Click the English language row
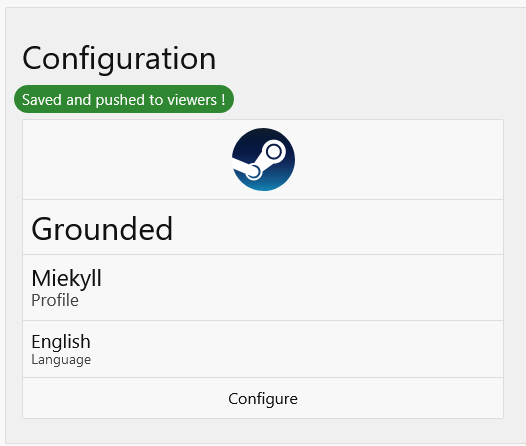Viewport: 526px width, 446px height. pos(263,349)
